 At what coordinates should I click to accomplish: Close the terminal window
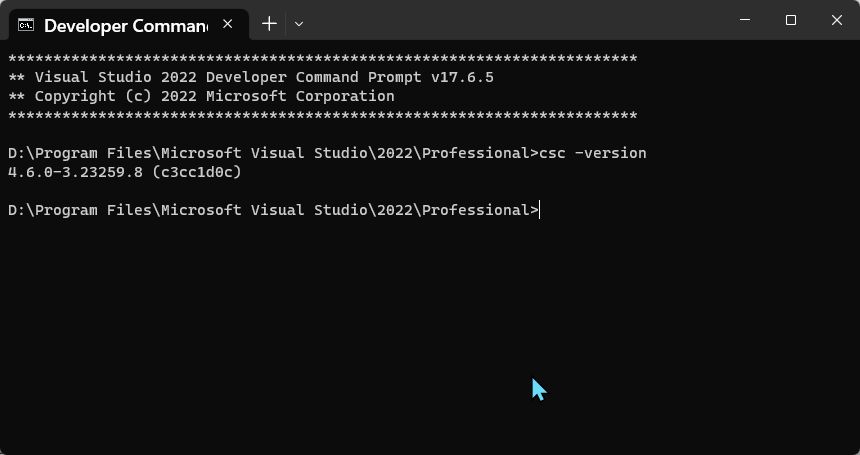point(837,20)
